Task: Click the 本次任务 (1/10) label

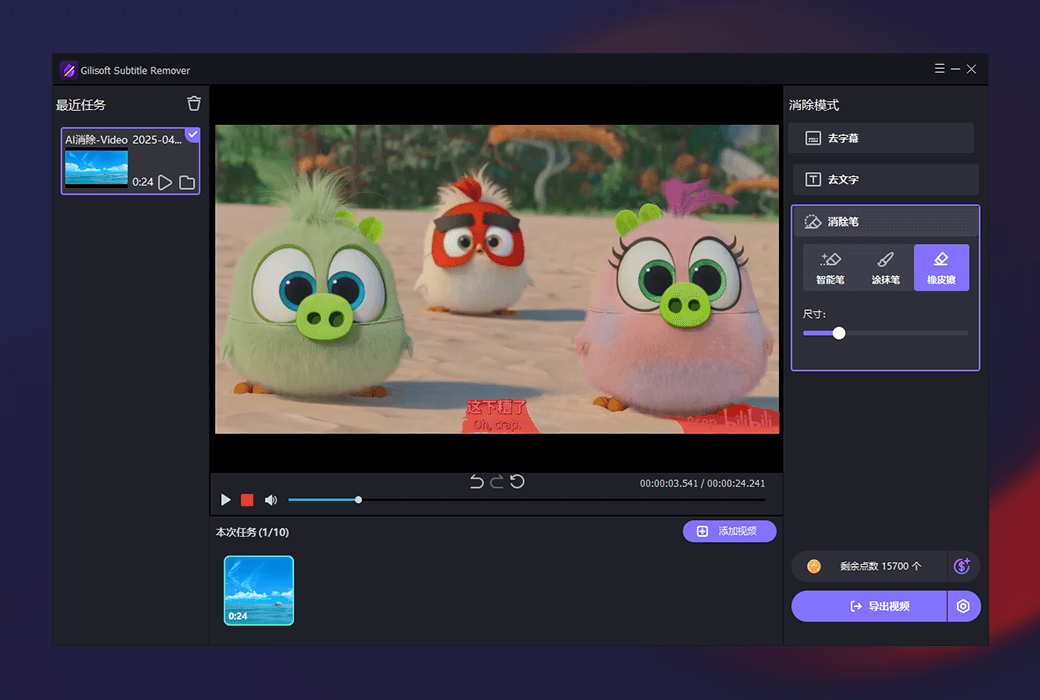Action: tap(252, 532)
